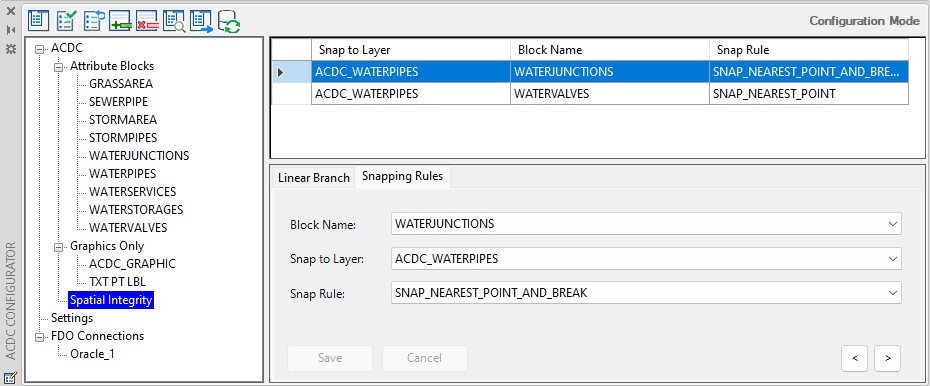Click the first form-view toolbar icon

tap(39, 21)
